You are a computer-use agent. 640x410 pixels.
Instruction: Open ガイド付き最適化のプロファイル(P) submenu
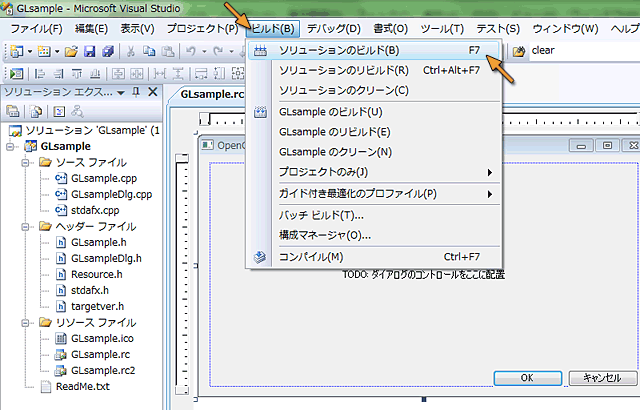pyautogui.click(x=373, y=194)
